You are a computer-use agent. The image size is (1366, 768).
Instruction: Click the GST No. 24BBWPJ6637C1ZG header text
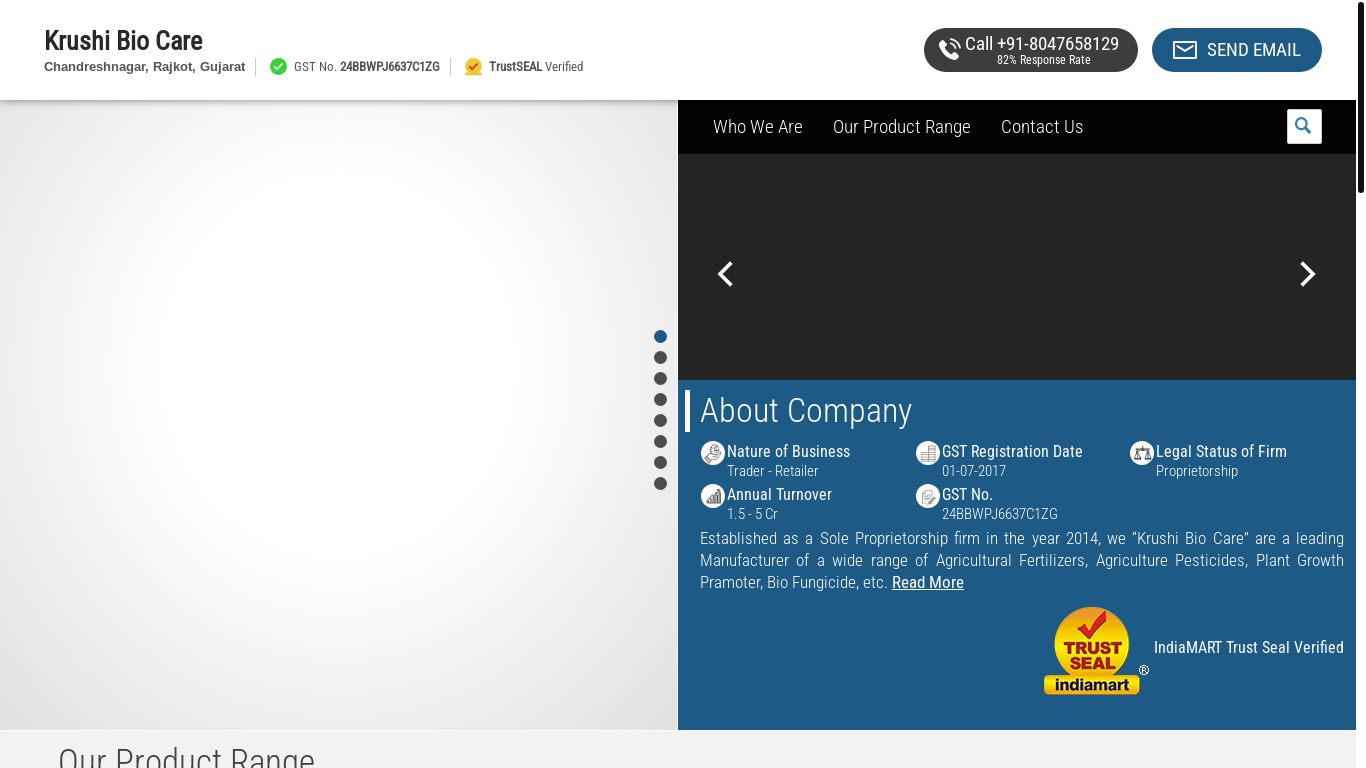coord(367,67)
